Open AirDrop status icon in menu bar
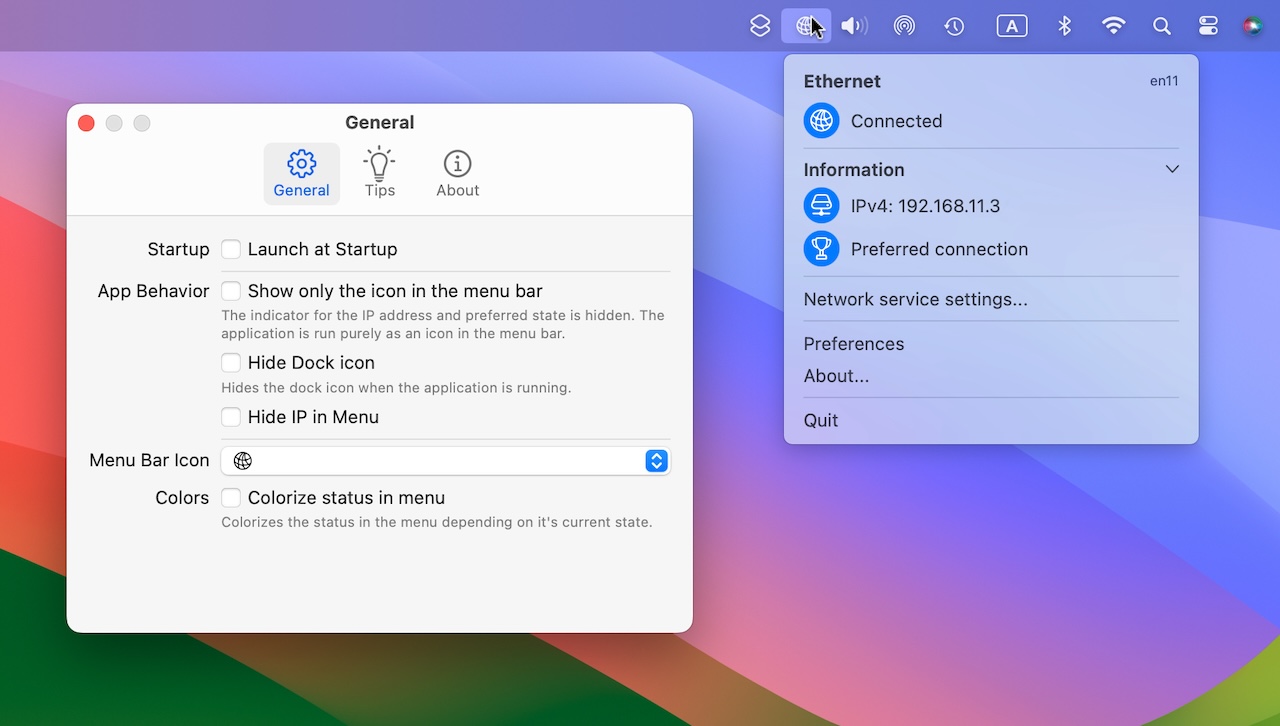The image size is (1280, 726). (x=904, y=26)
